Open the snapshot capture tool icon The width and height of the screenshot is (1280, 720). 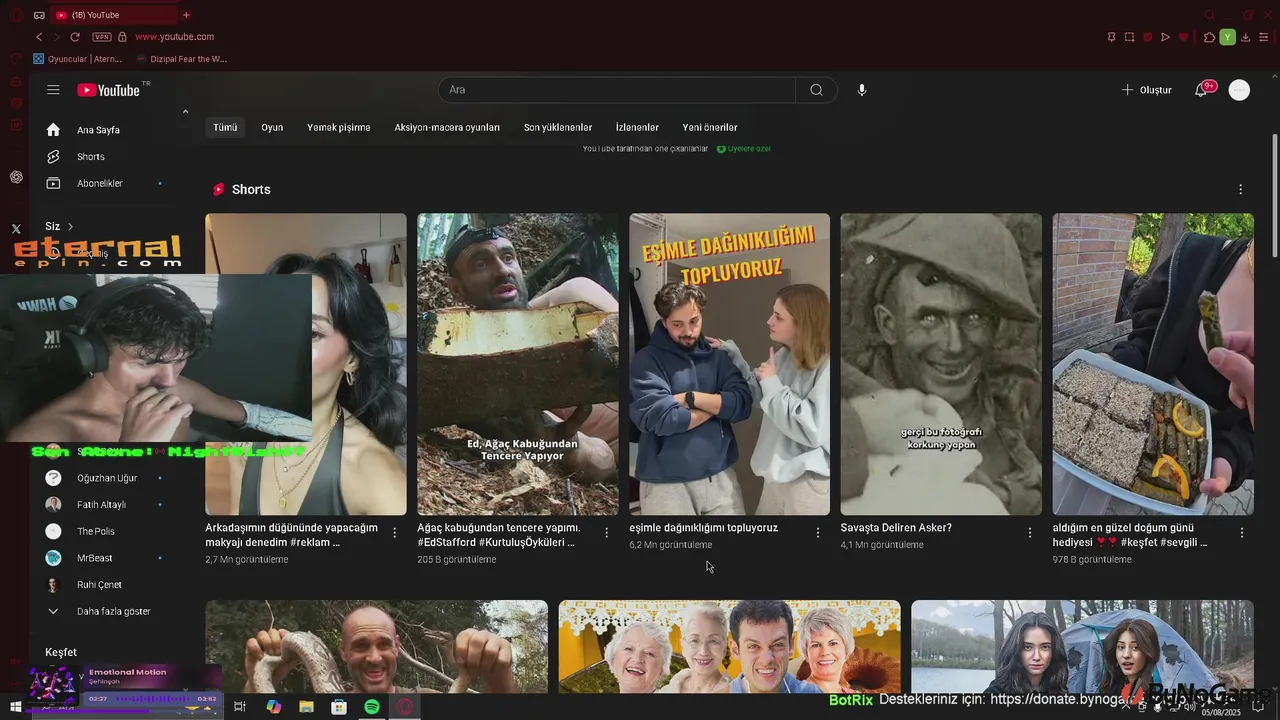(1129, 37)
